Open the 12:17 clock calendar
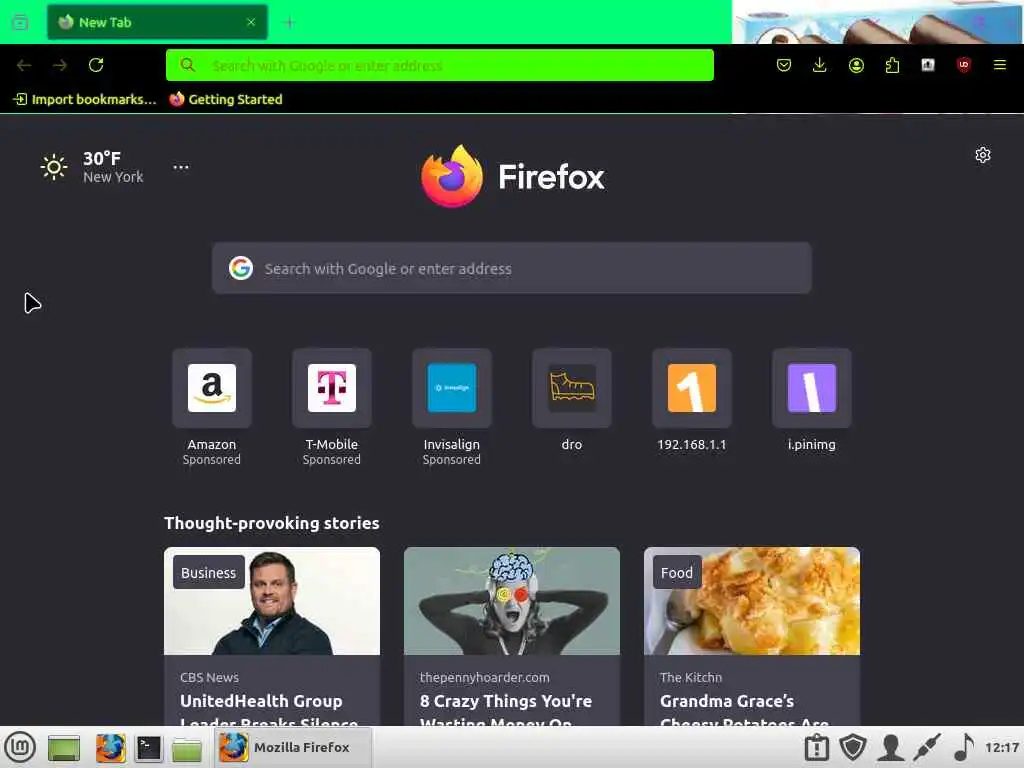 [x=1002, y=748]
